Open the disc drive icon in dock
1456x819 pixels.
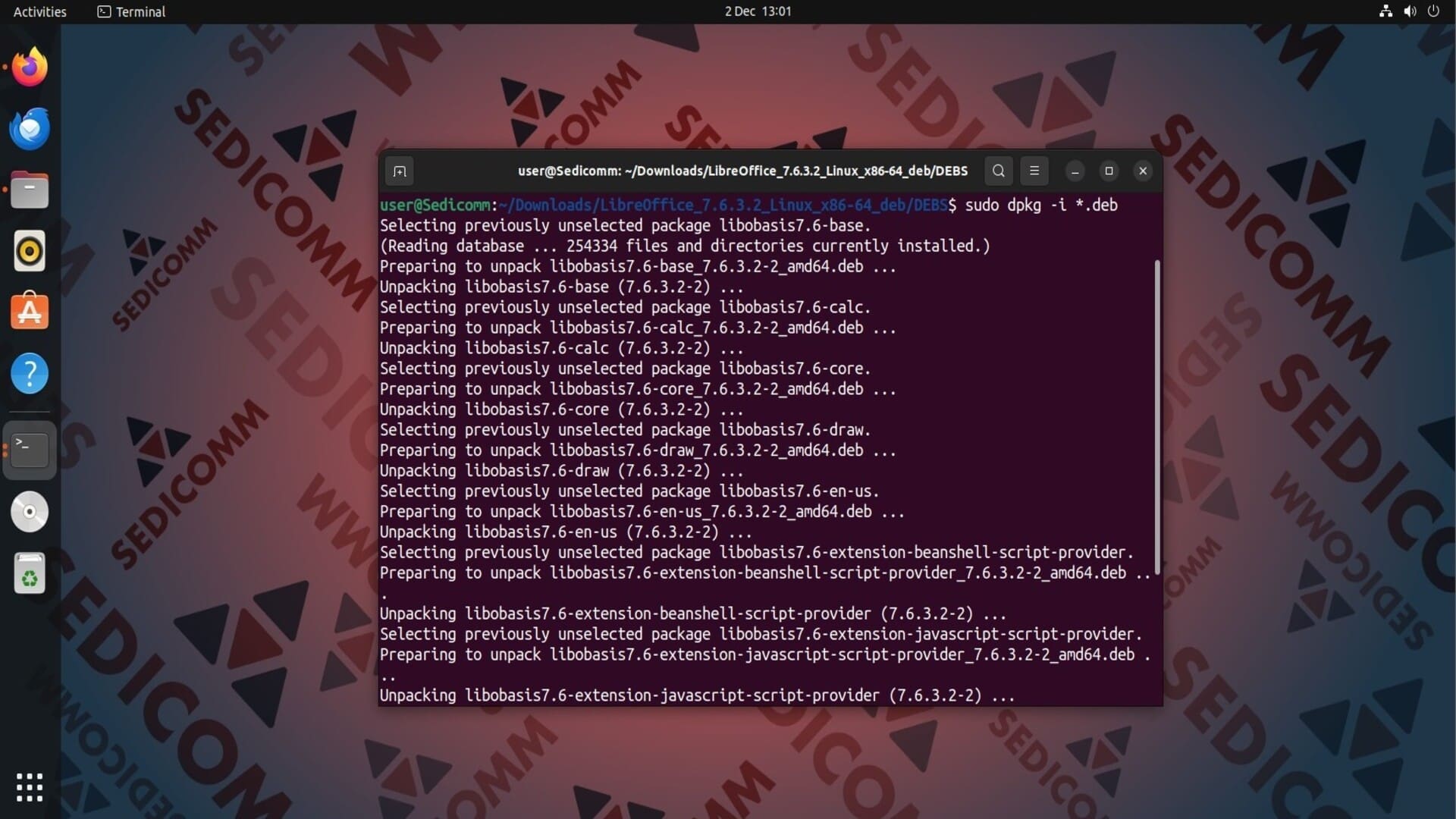coord(30,512)
